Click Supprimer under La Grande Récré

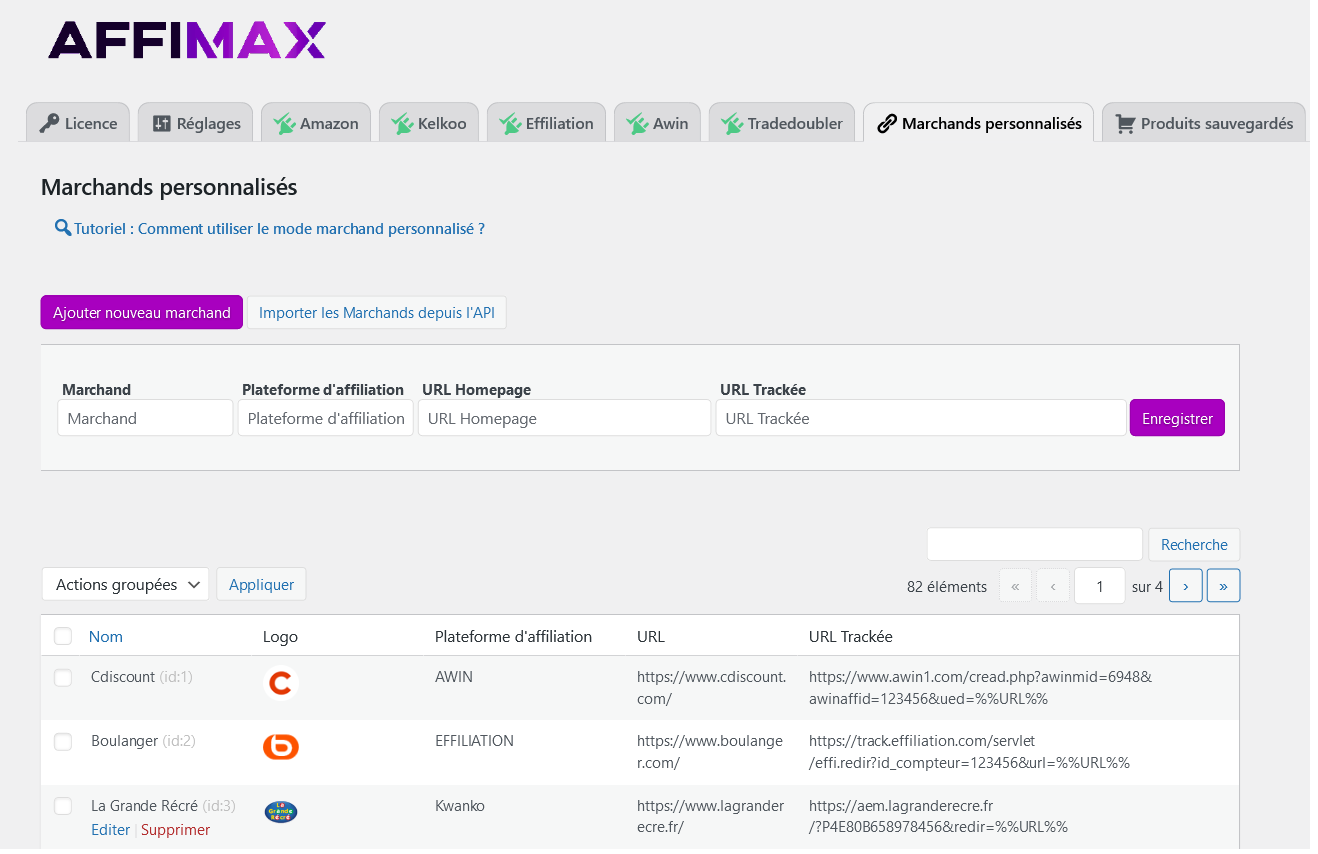pos(175,830)
